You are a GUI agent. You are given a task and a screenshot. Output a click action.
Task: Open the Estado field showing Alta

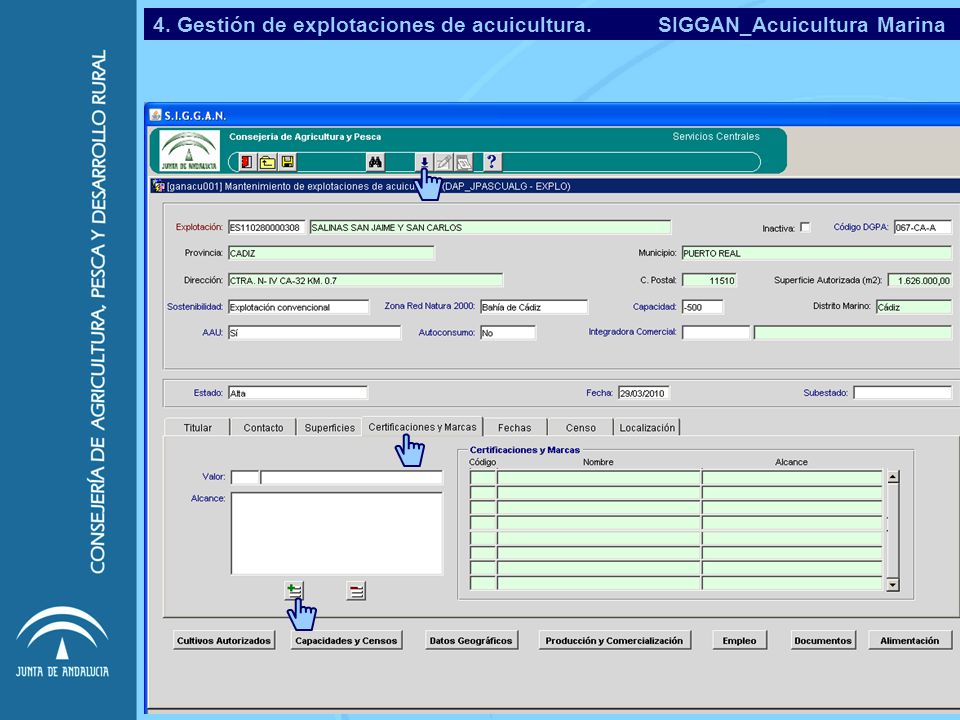[x=298, y=392]
